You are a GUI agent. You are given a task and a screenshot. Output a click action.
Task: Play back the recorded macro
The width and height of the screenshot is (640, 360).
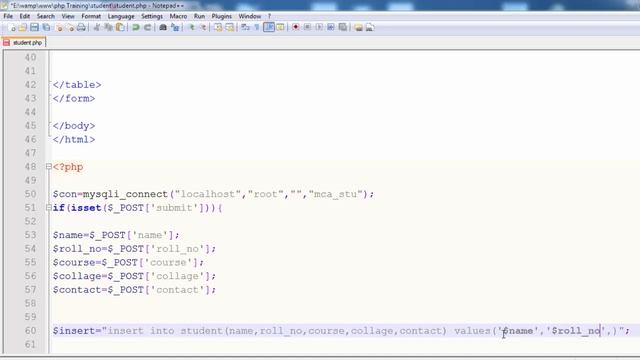click(x=319, y=27)
